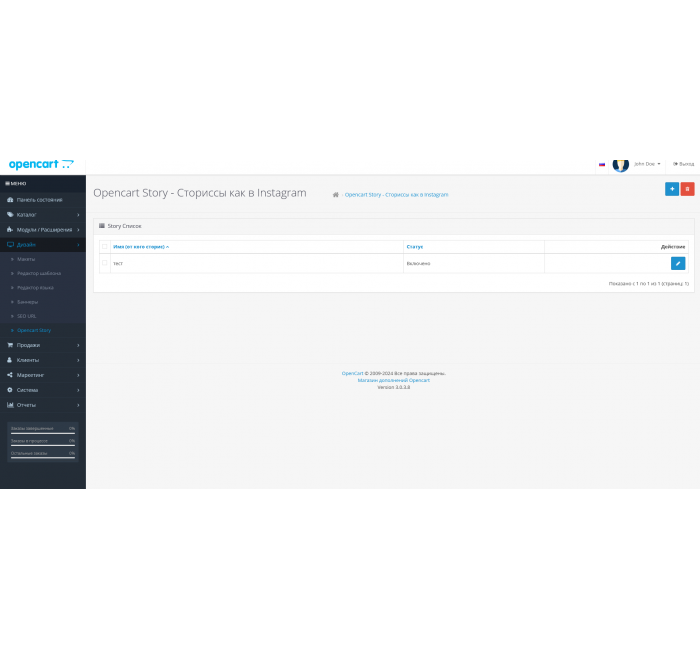Sort by Статус column header link
This screenshot has height=650, width=700.
pyautogui.click(x=415, y=246)
